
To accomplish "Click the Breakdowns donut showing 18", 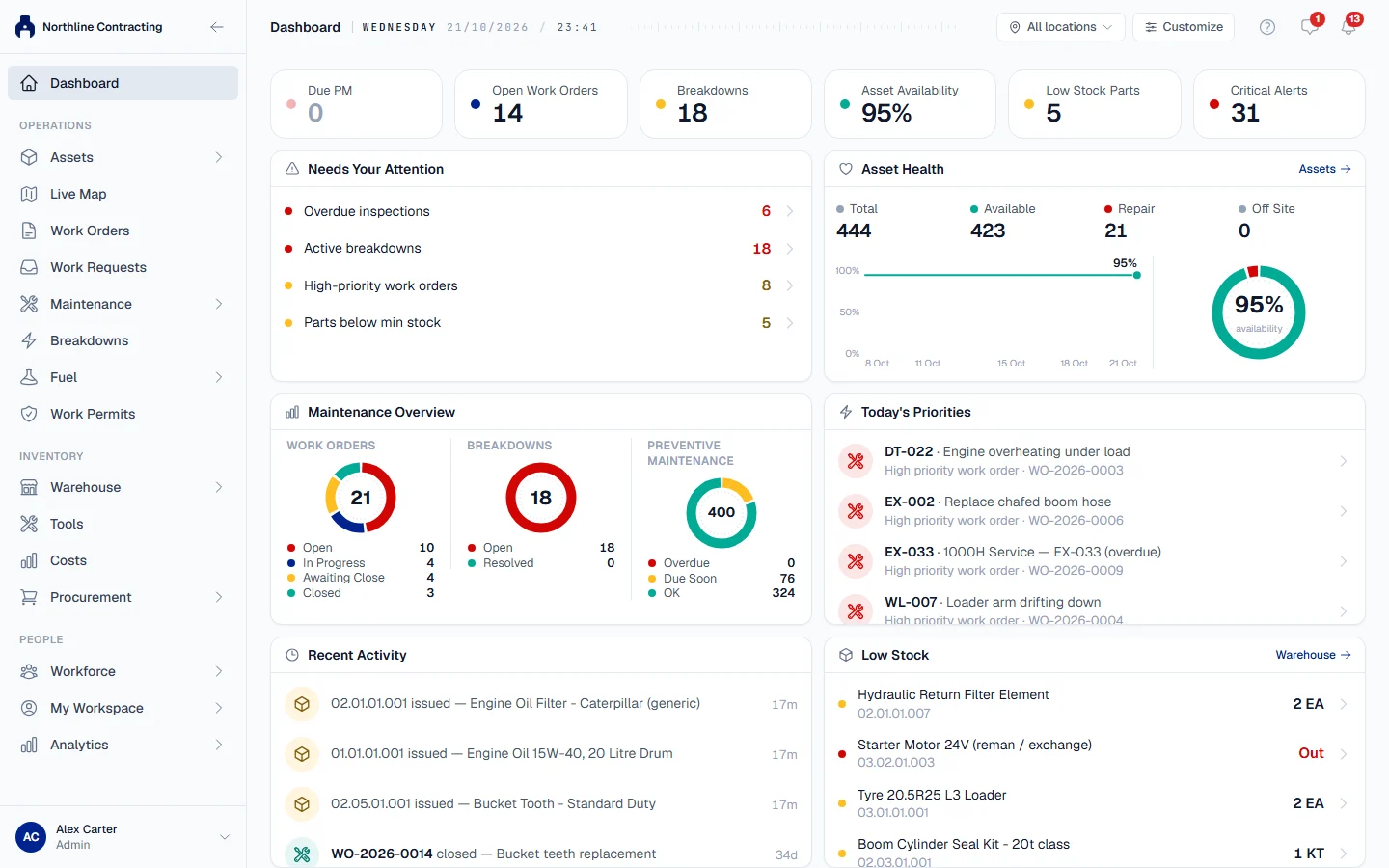I will click(541, 498).
